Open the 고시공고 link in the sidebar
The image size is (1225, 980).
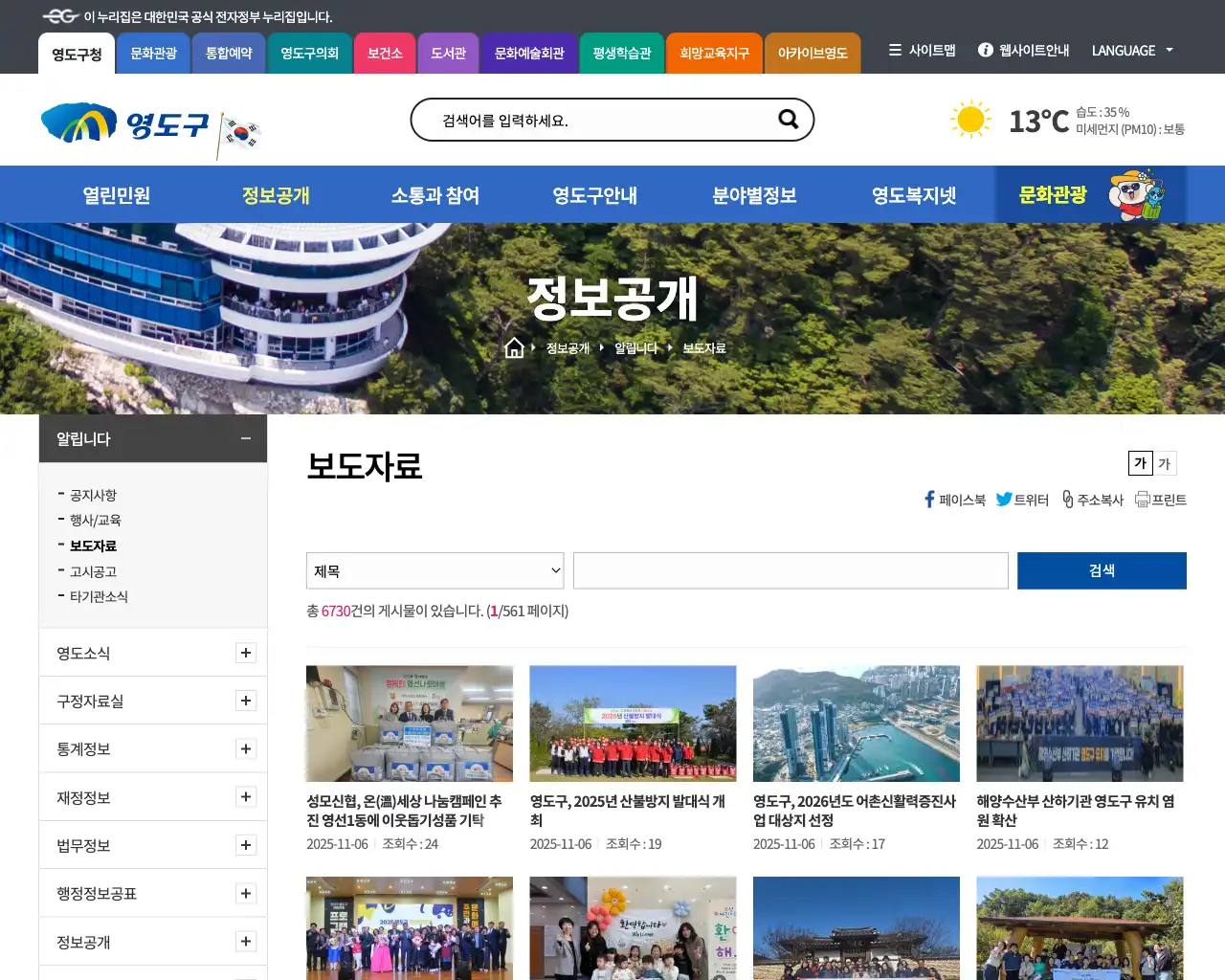coord(93,571)
